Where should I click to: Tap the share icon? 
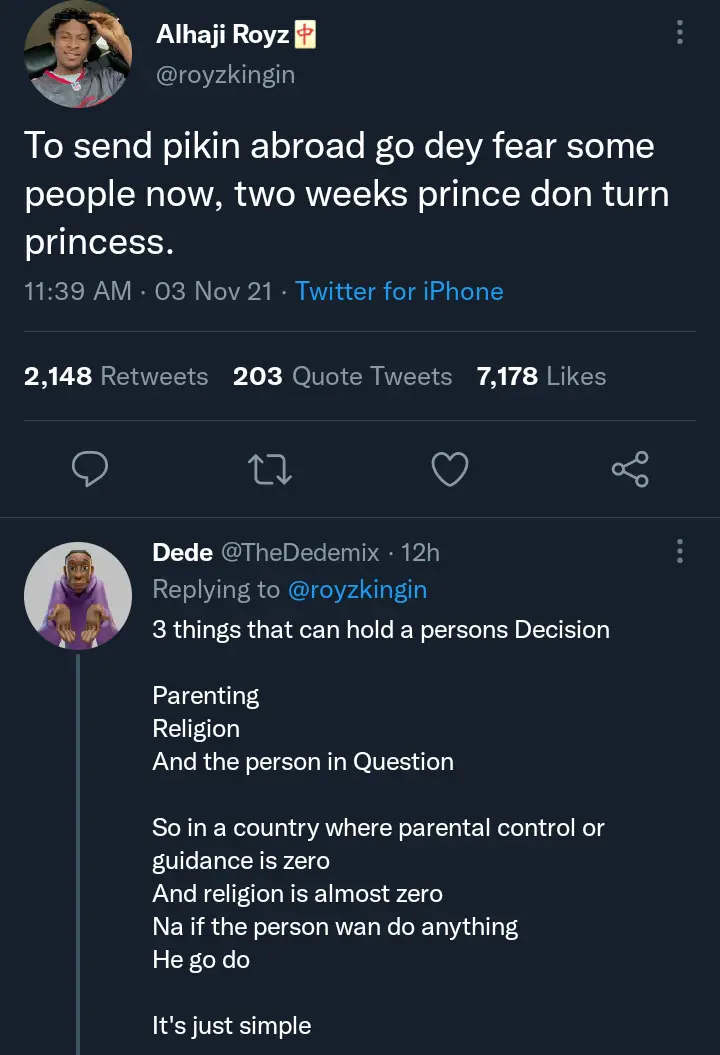[630, 469]
